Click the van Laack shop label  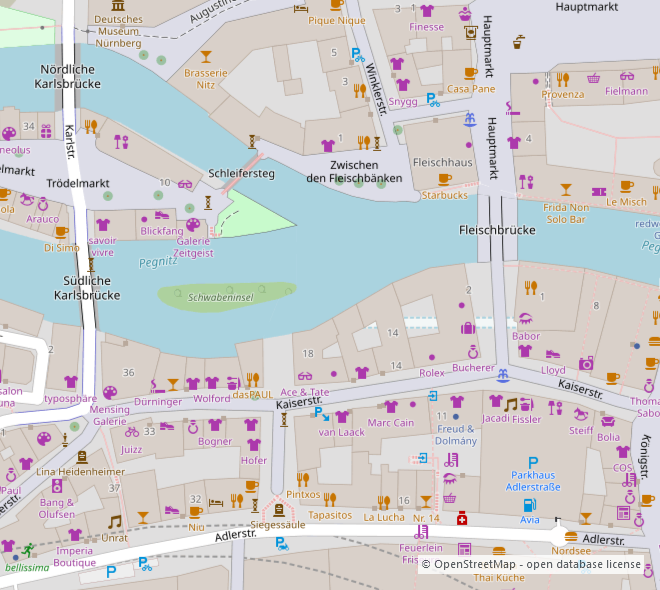coord(341,432)
